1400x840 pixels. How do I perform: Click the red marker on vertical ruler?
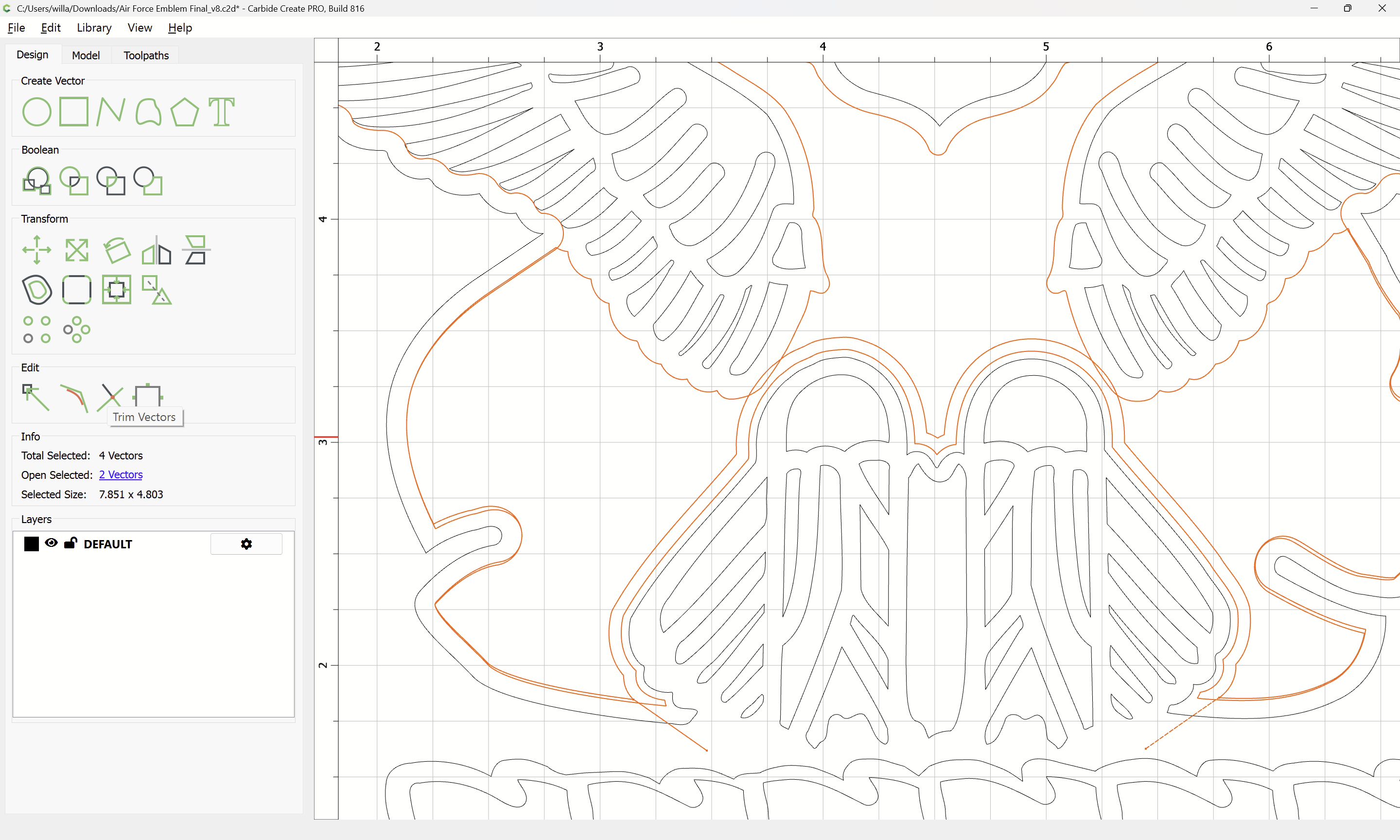[326, 437]
